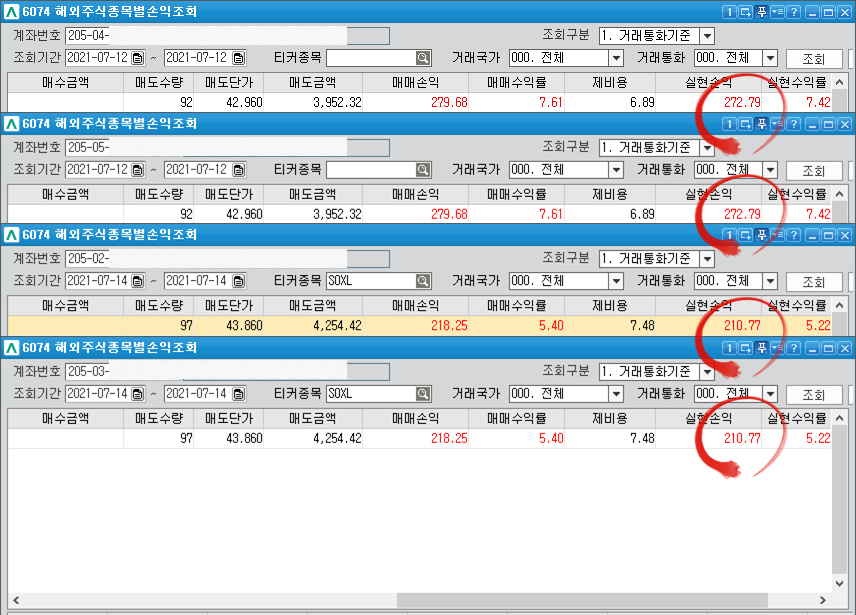This screenshot has width=856, height=615.
Task: Open start-date calendar in 205-03 window
Action: (x=138, y=394)
